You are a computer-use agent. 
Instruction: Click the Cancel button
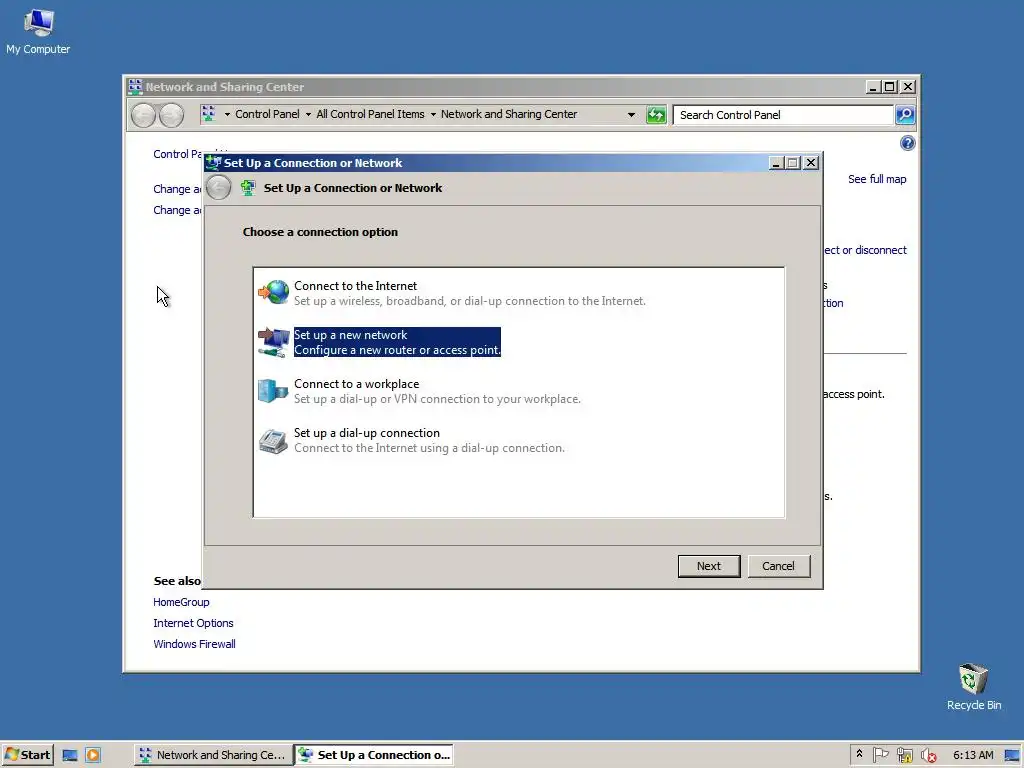tap(778, 566)
